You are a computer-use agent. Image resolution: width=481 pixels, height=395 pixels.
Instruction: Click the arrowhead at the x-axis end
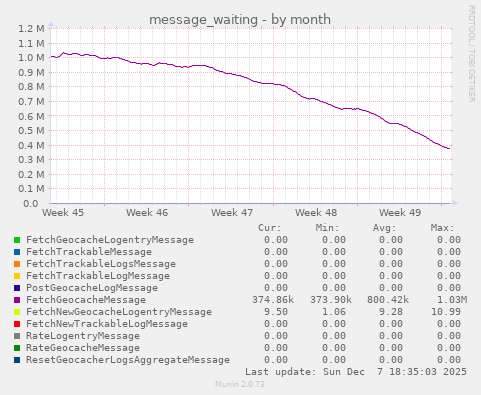pos(455,203)
